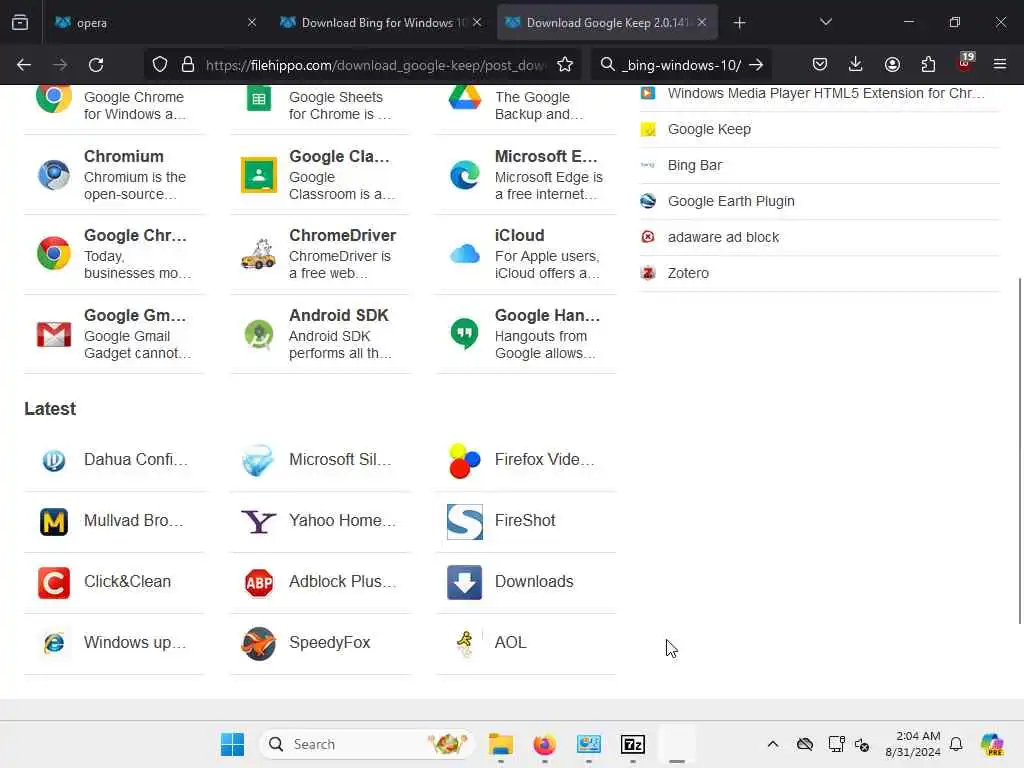1024x768 pixels.
Task: Open the notifications bell
Action: tap(956, 744)
